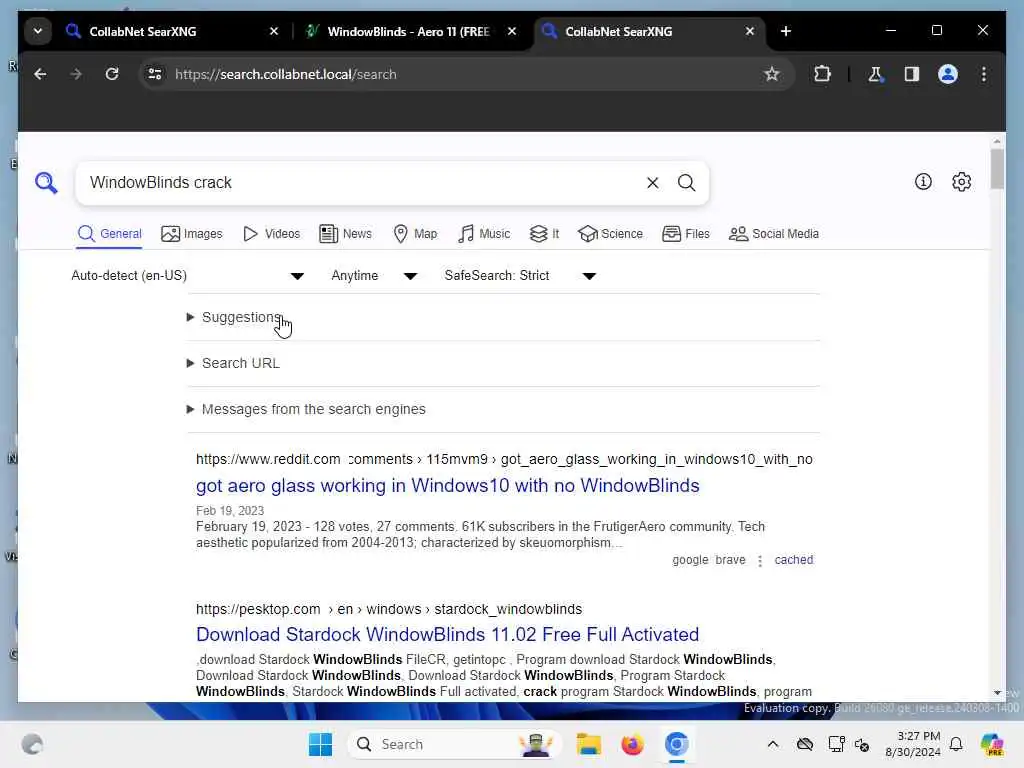
Task: Open the notifications bell icon
Action: [956, 744]
